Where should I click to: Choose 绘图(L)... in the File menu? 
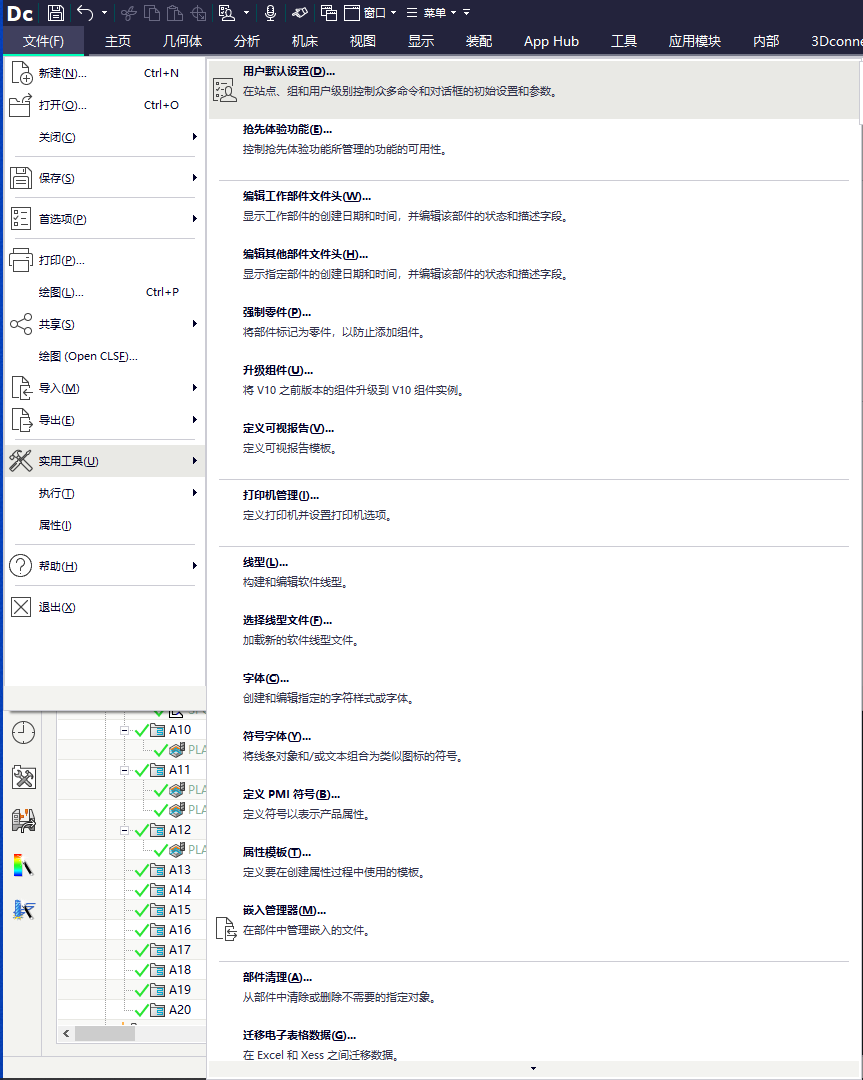point(104,292)
